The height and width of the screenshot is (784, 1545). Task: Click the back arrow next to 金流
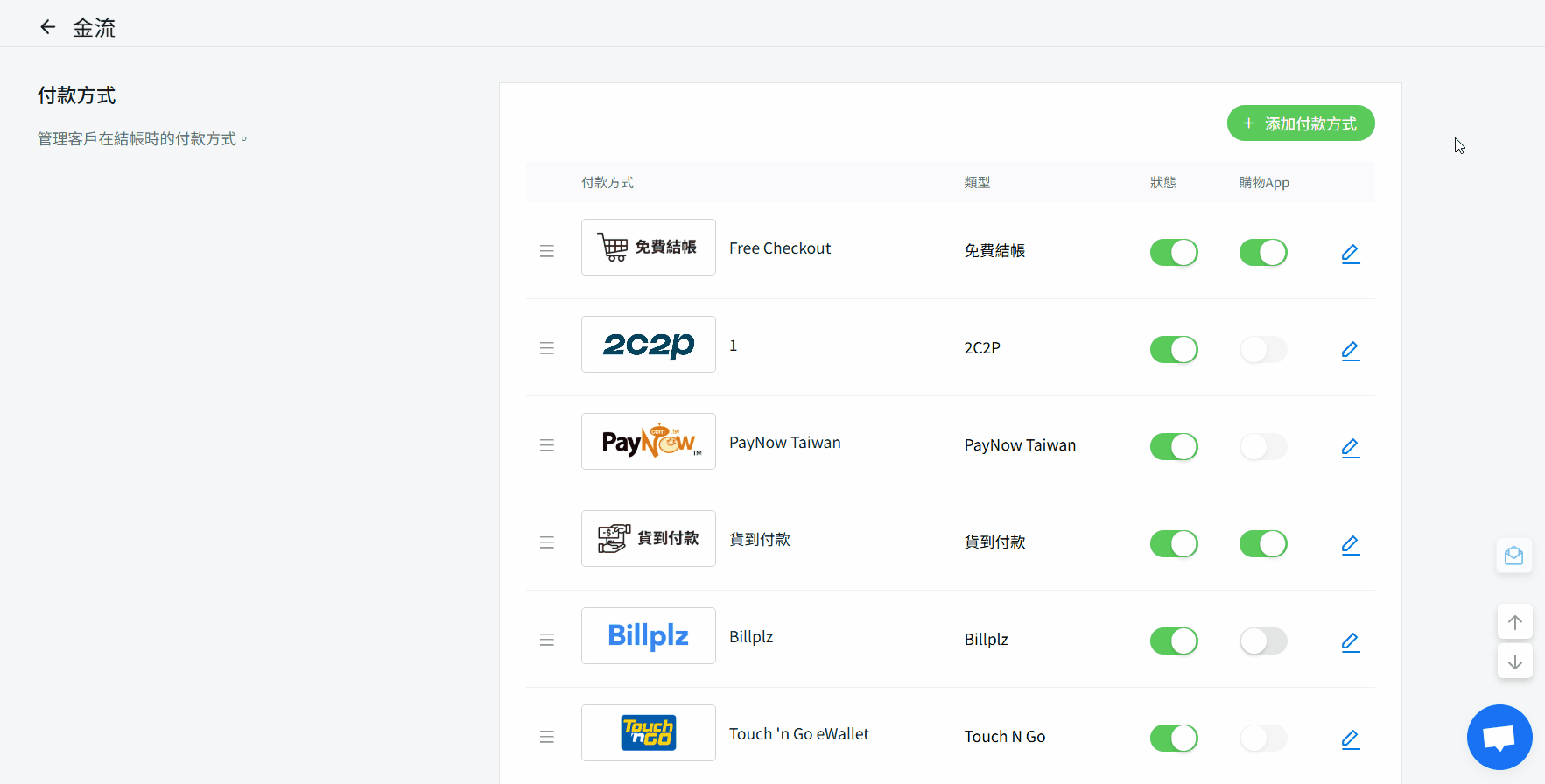click(x=48, y=27)
